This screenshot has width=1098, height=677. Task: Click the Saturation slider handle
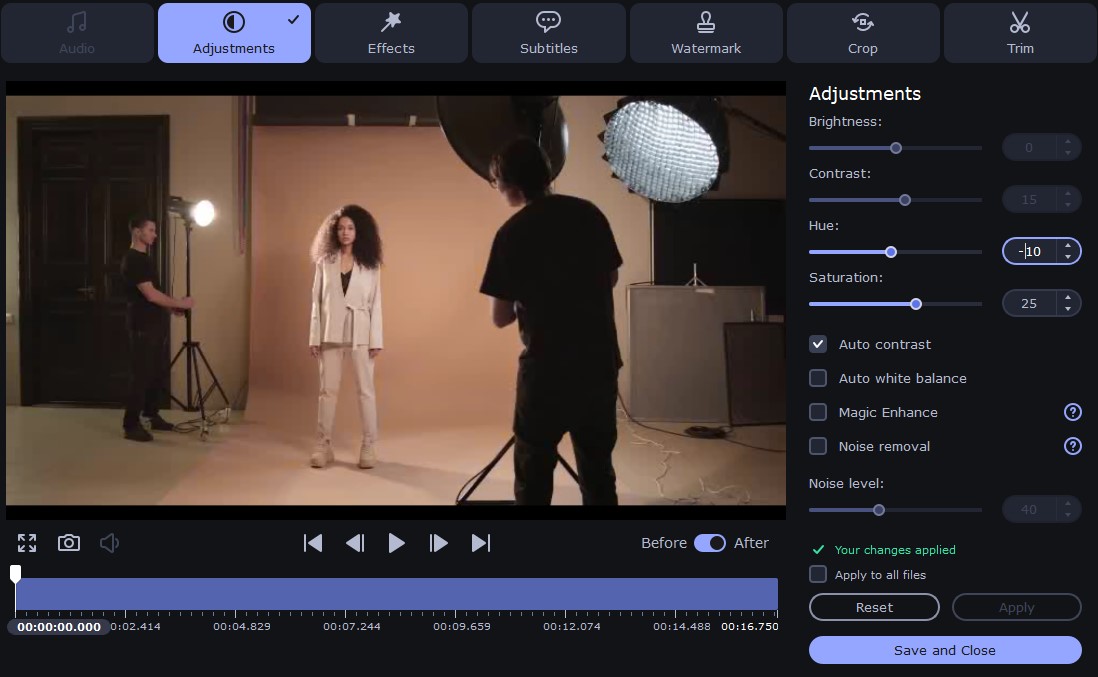point(916,304)
